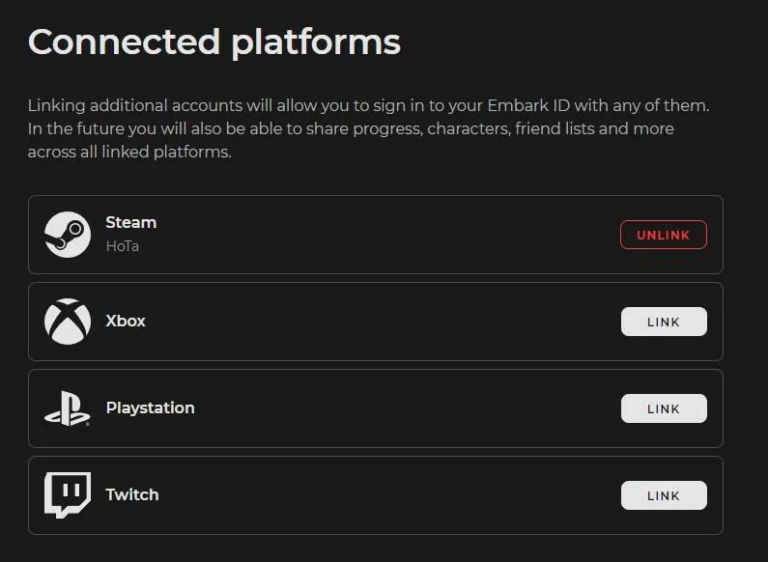Click the Steam logo icon

(x=68, y=235)
